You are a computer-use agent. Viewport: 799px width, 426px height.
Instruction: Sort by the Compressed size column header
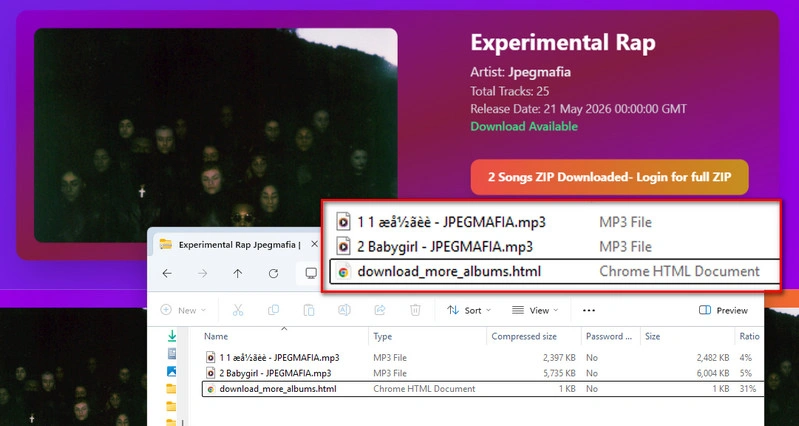click(524, 336)
